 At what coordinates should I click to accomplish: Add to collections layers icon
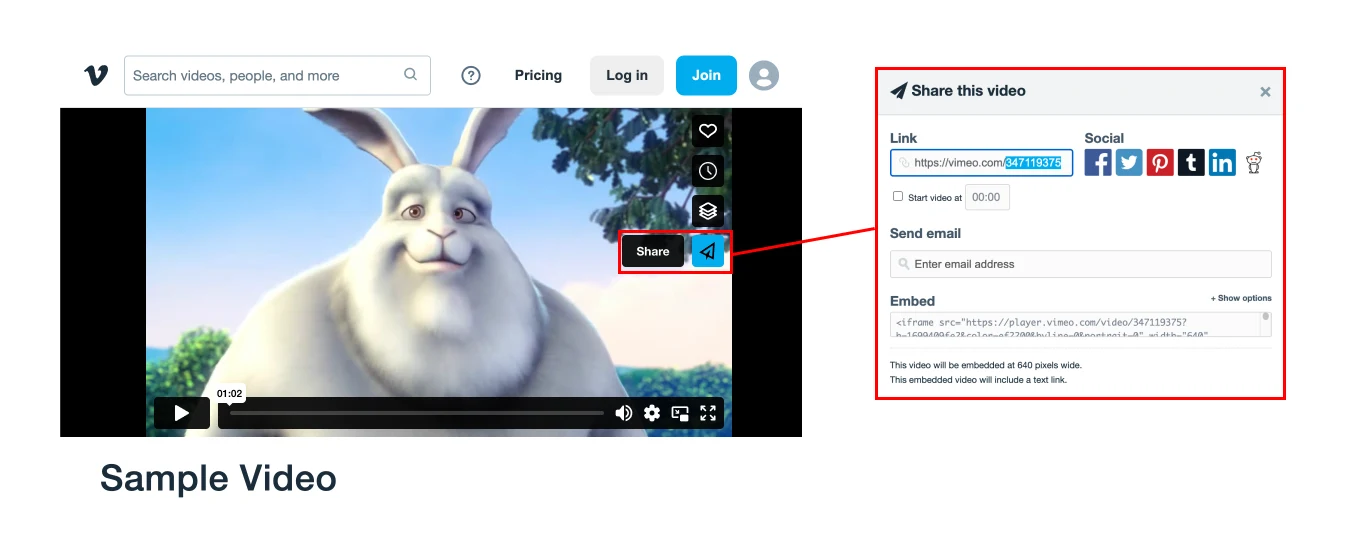[x=708, y=211]
